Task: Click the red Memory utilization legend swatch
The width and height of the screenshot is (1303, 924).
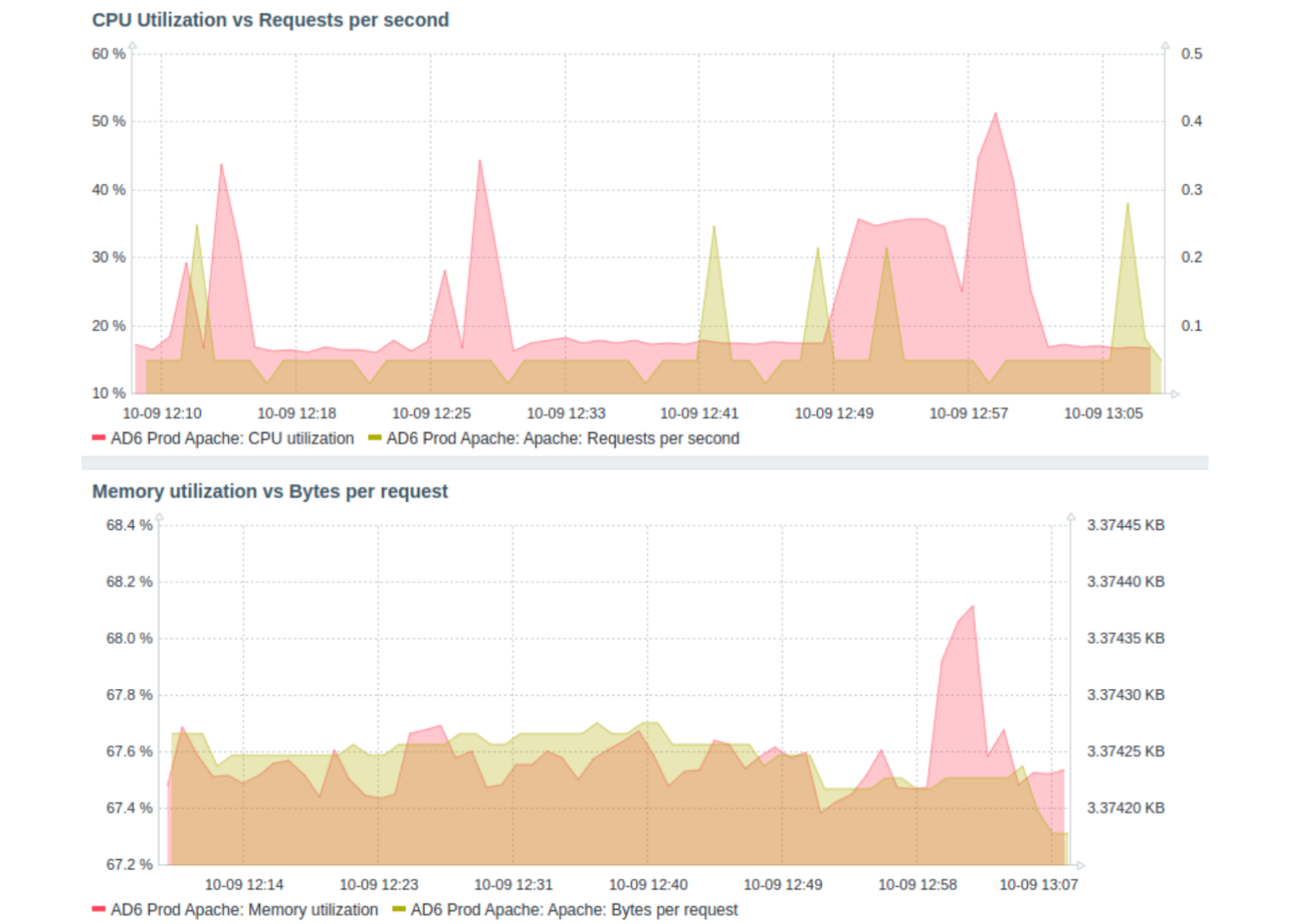Action: coord(99,910)
